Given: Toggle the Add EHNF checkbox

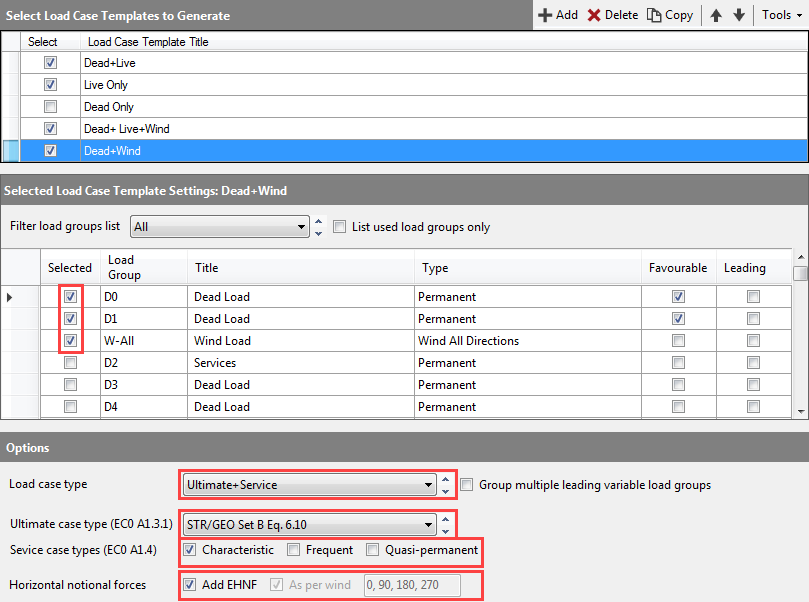Looking at the screenshot, I should [190, 584].
